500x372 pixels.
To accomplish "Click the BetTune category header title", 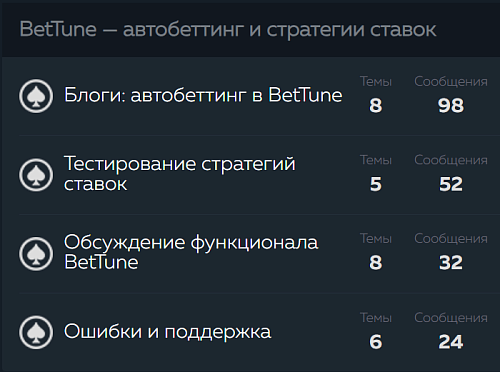I will click(x=228, y=29).
